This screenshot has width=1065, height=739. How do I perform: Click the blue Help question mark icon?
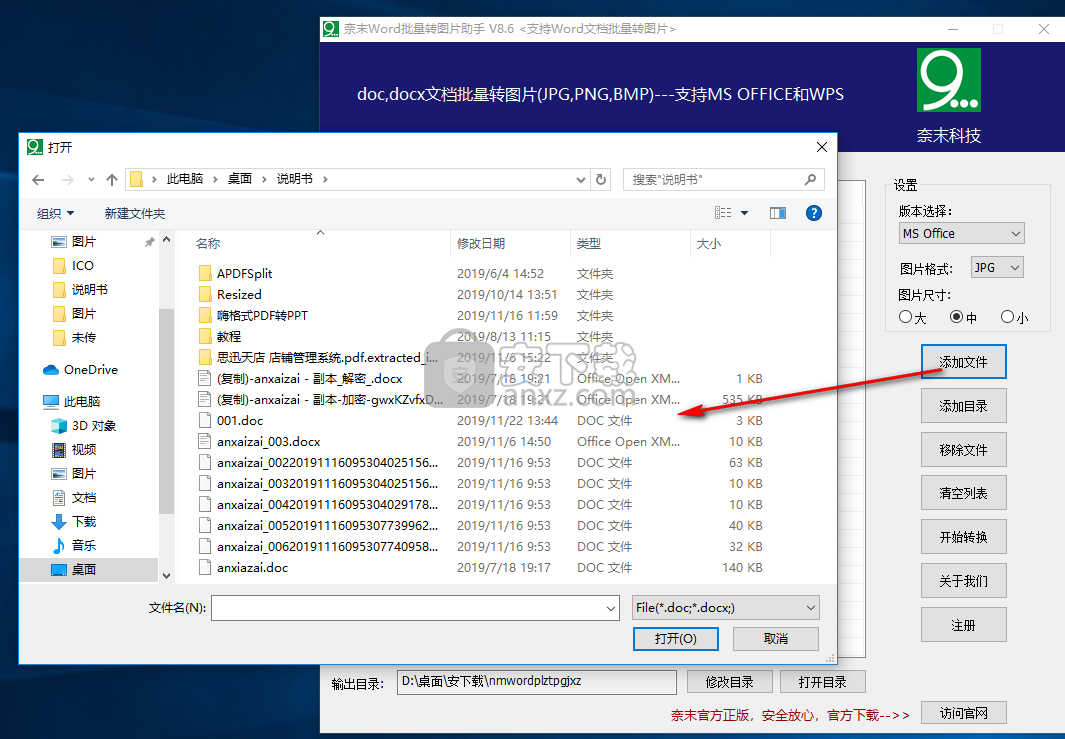813,213
